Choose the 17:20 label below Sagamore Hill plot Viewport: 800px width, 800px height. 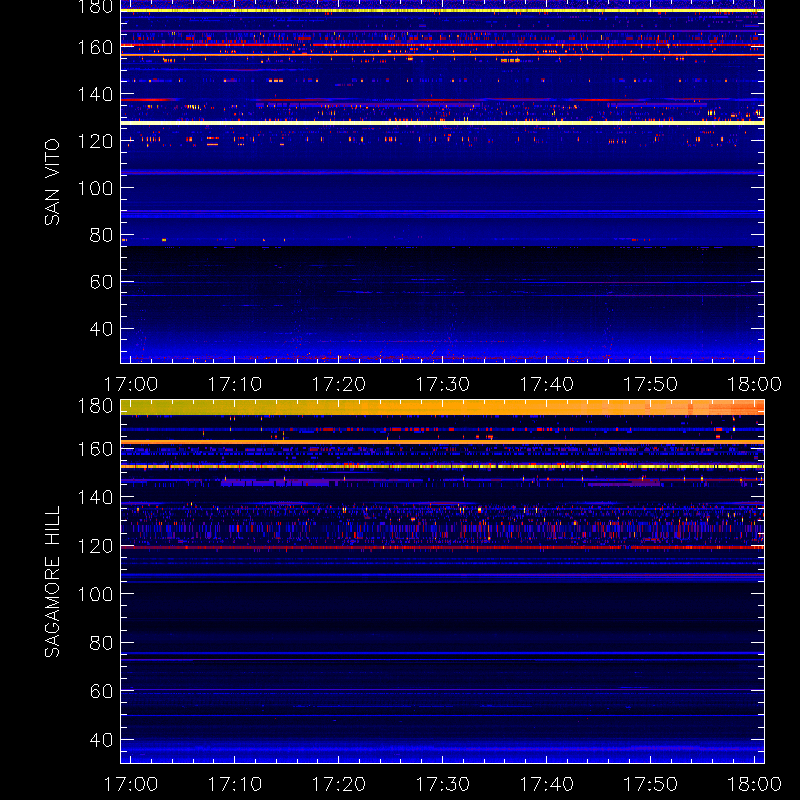[339, 784]
